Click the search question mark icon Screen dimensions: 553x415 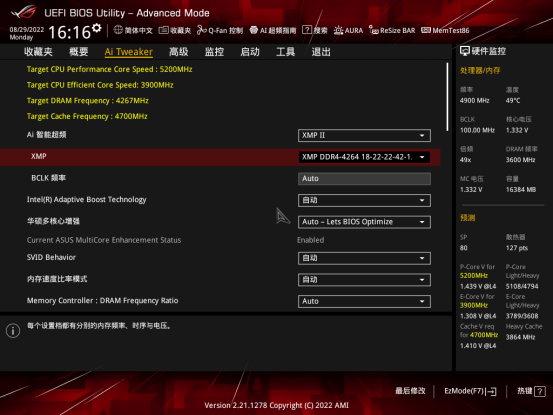click(x=306, y=30)
